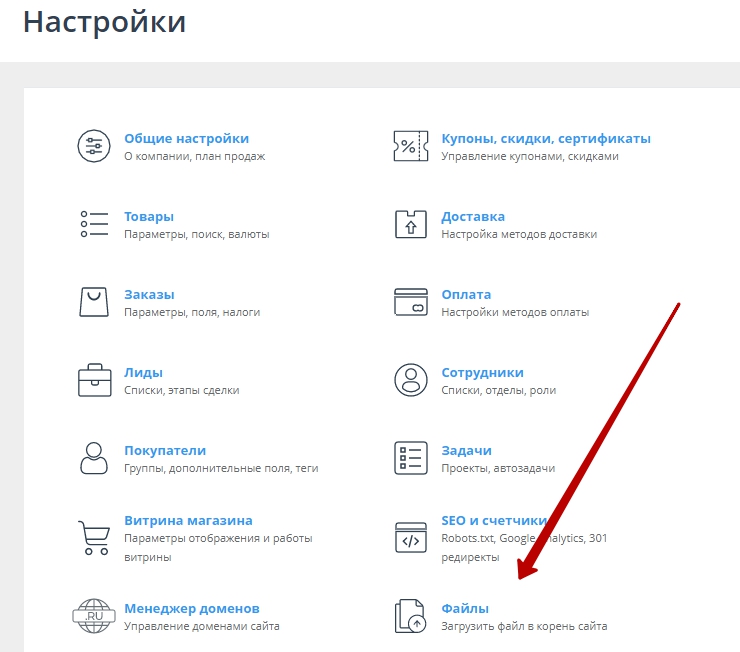
Task: Click the briefcase icon next to Лиды
Action: 93,380
